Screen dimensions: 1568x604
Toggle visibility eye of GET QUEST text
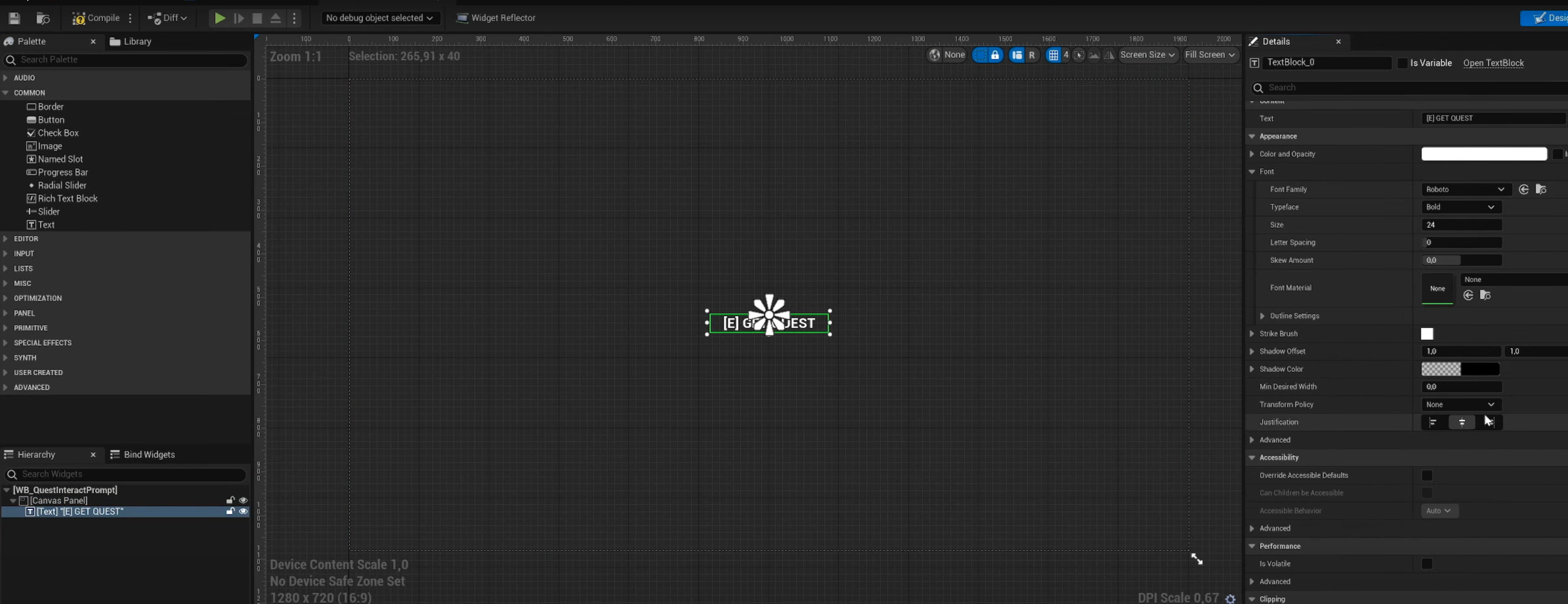coord(243,512)
